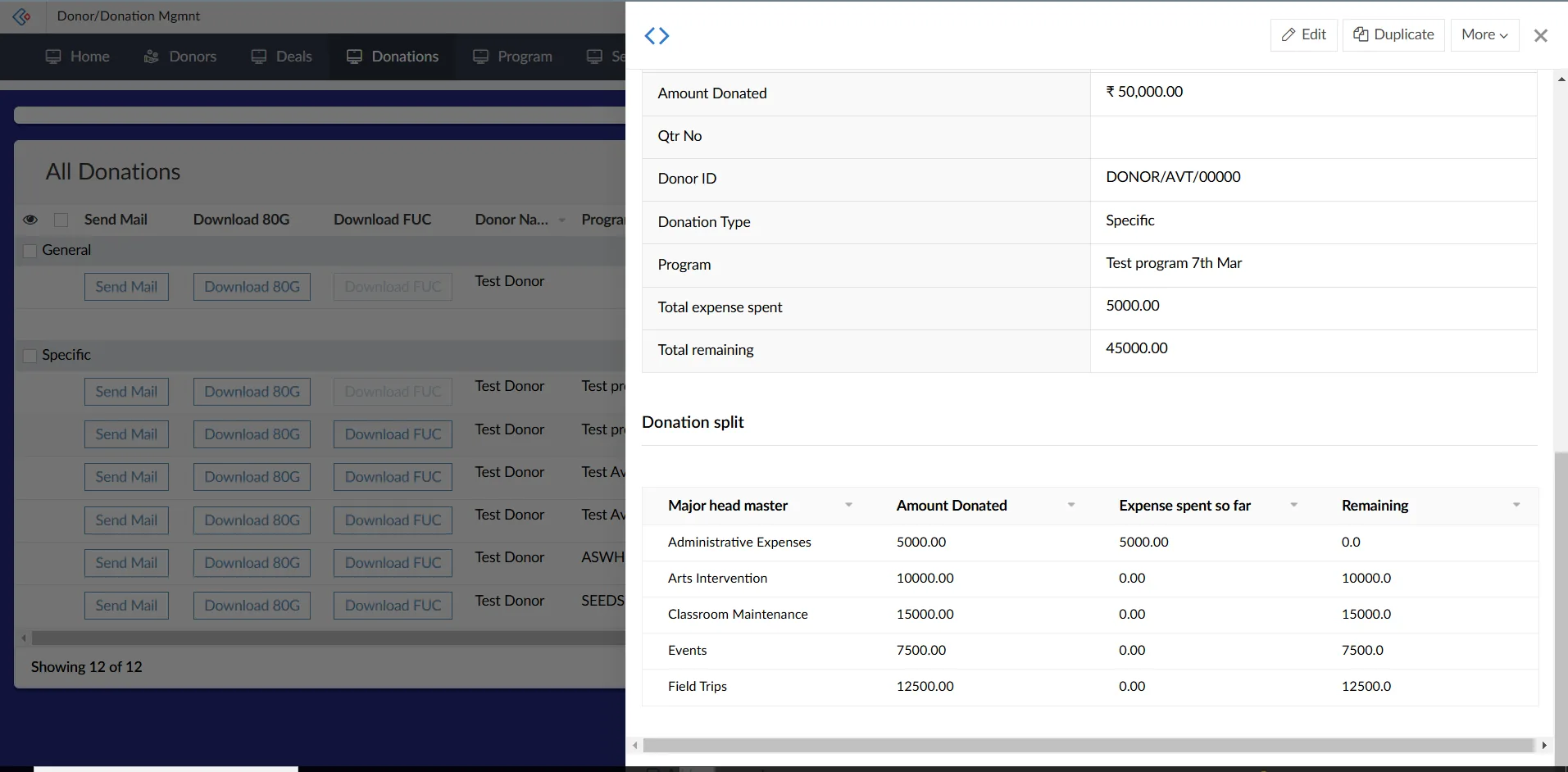Open Expense spent so far column dropdown

tap(1294, 506)
